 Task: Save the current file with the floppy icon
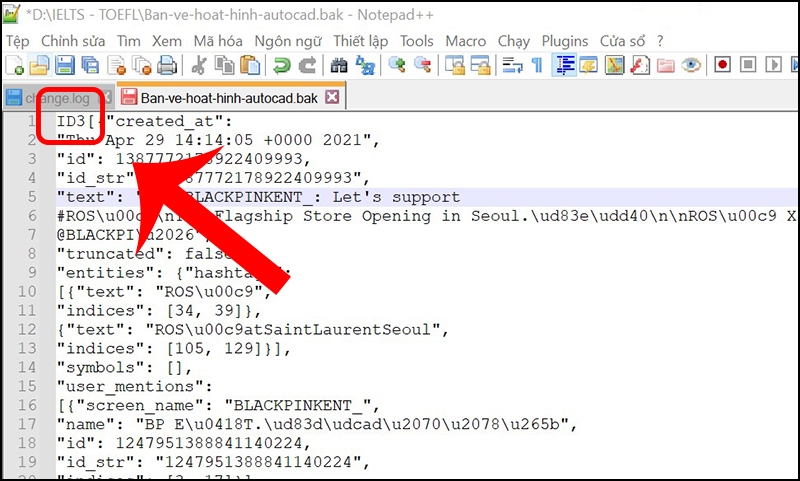[65, 65]
